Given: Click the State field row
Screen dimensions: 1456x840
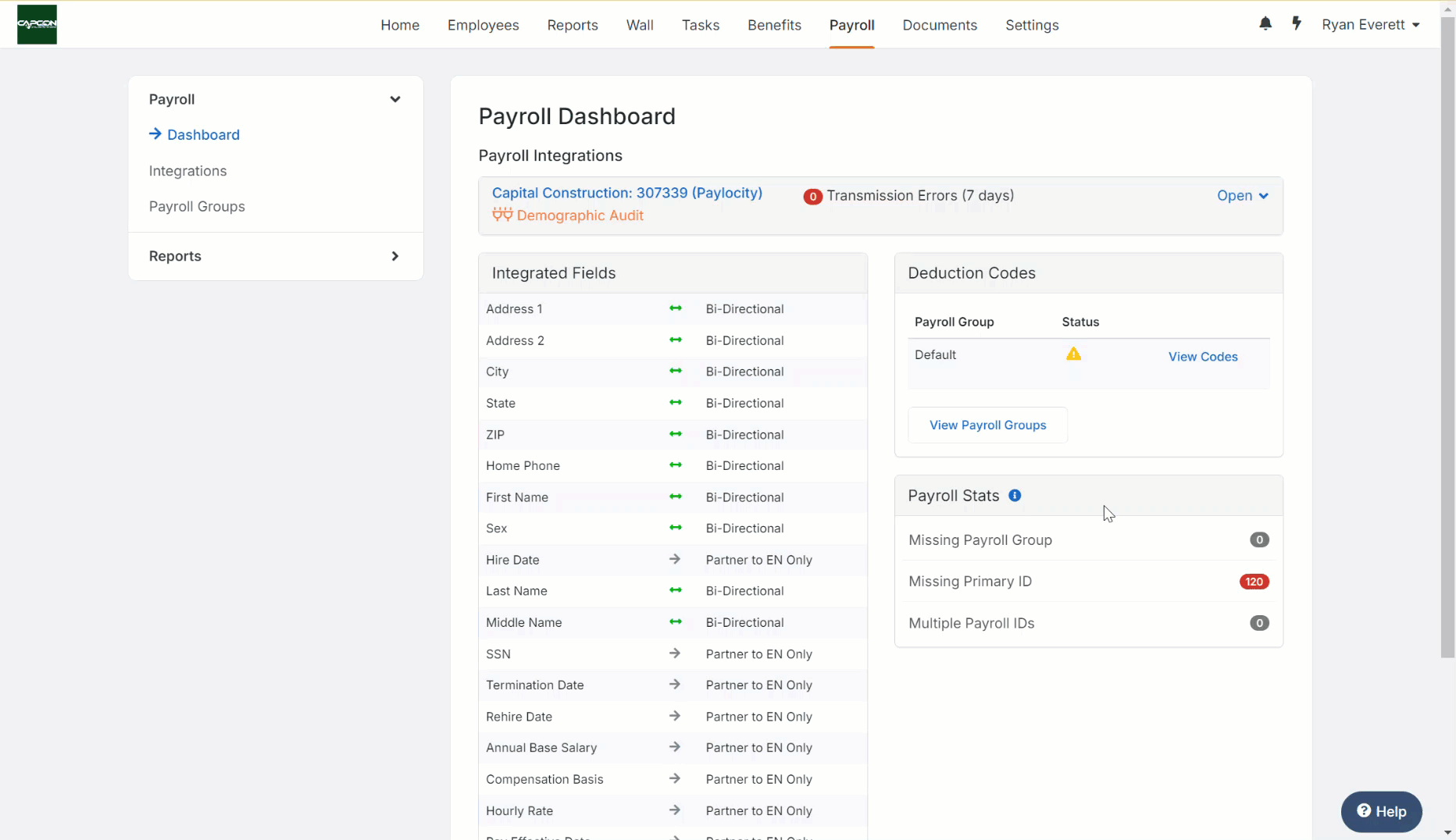Looking at the screenshot, I should (x=673, y=403).
